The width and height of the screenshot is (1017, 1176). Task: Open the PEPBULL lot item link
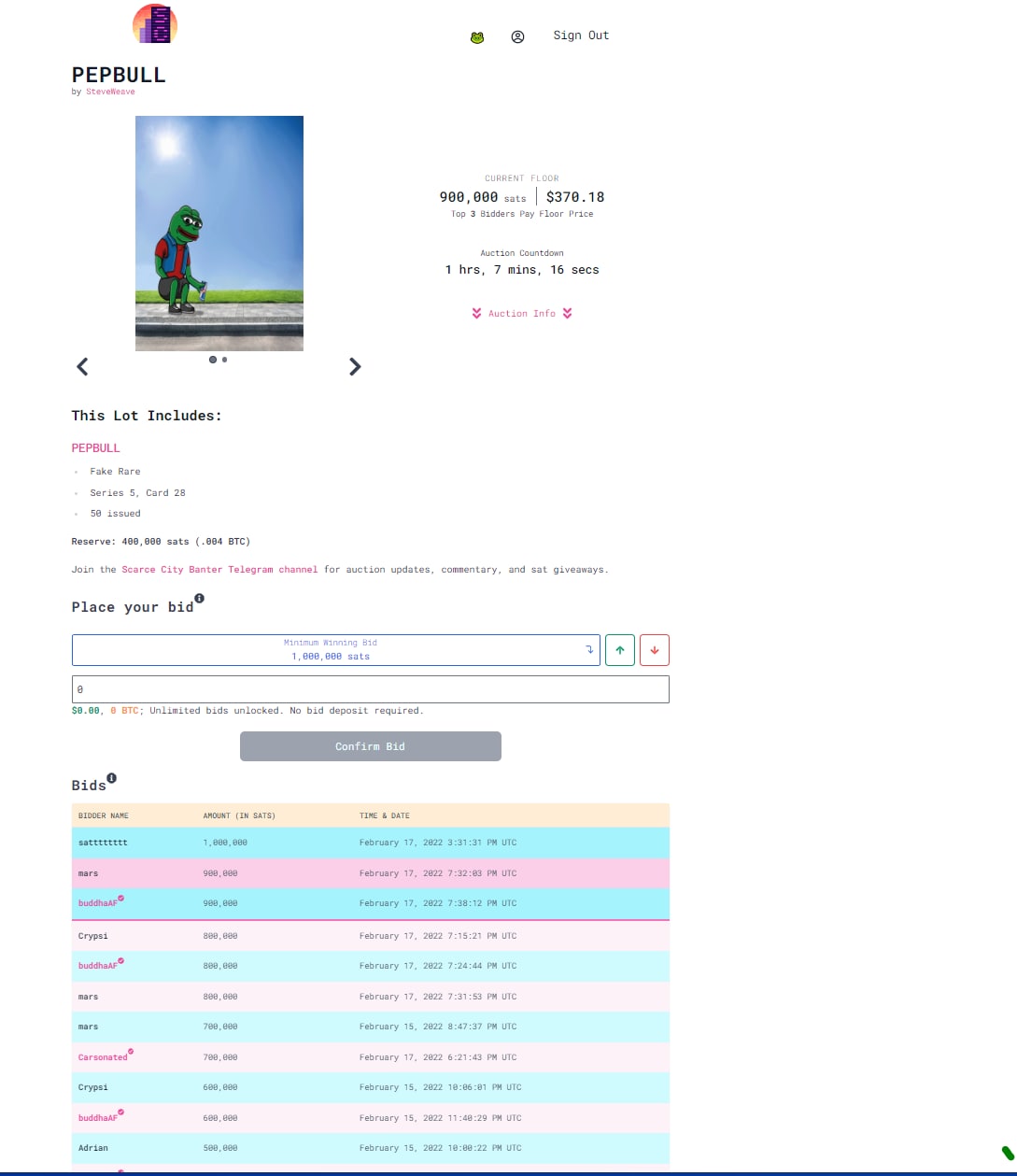(x=96, y=448)
